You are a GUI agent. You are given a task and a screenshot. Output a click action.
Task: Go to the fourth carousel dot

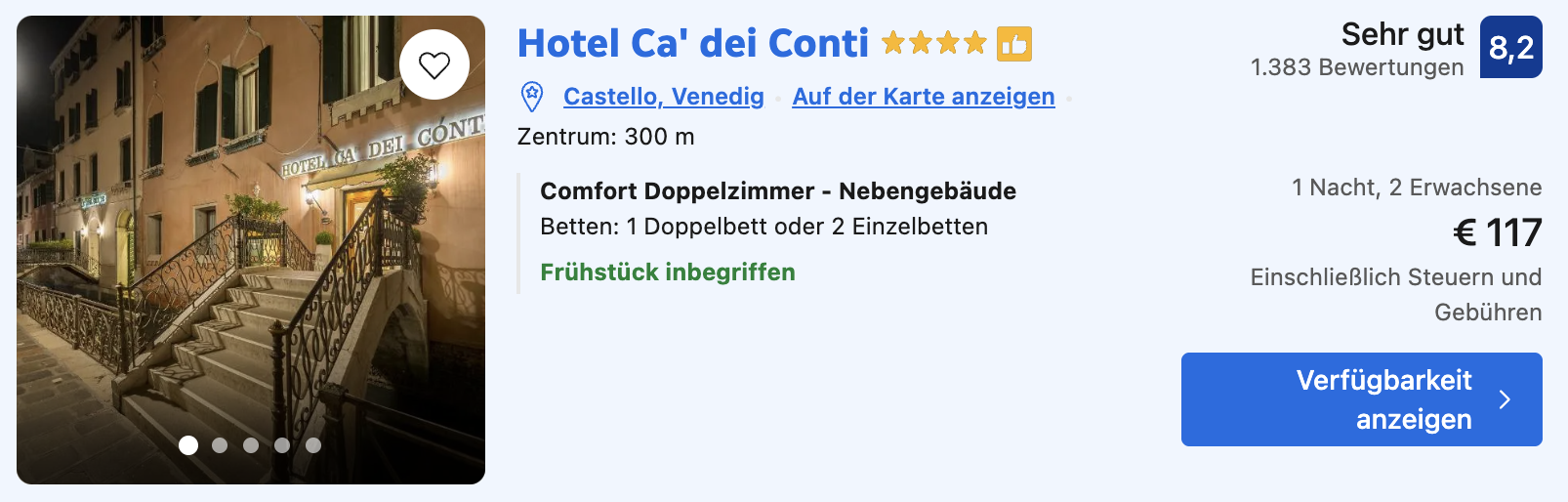click(x=282, y=445)
